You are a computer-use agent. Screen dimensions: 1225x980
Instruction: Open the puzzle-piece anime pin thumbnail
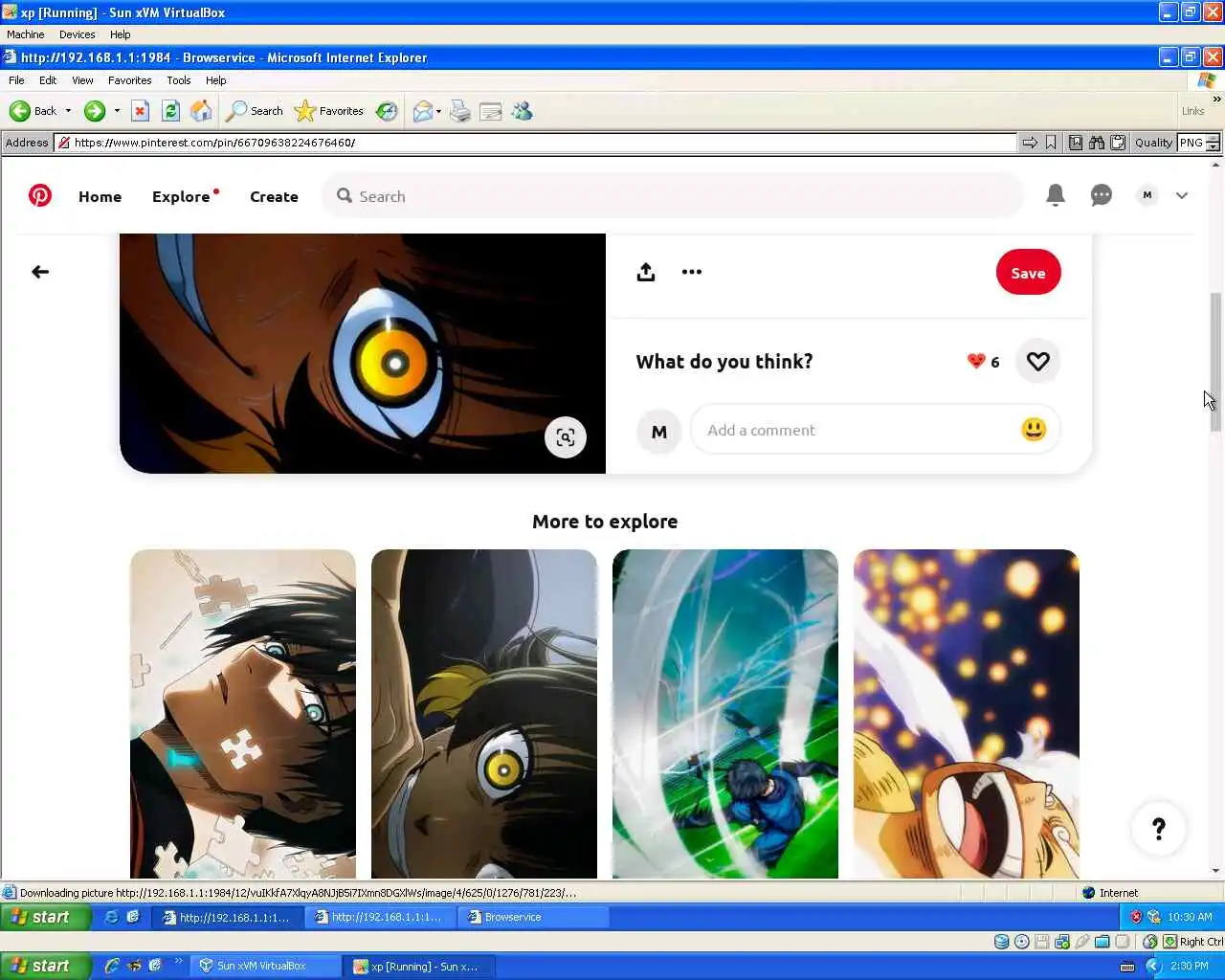coord(243,714)
